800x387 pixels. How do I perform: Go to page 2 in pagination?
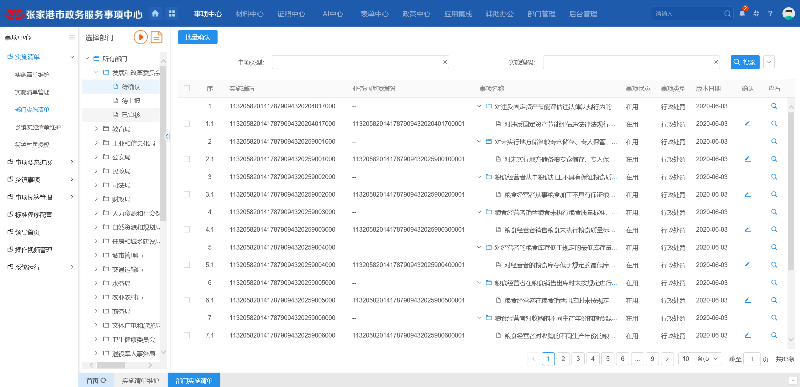(x=563, y=358)
